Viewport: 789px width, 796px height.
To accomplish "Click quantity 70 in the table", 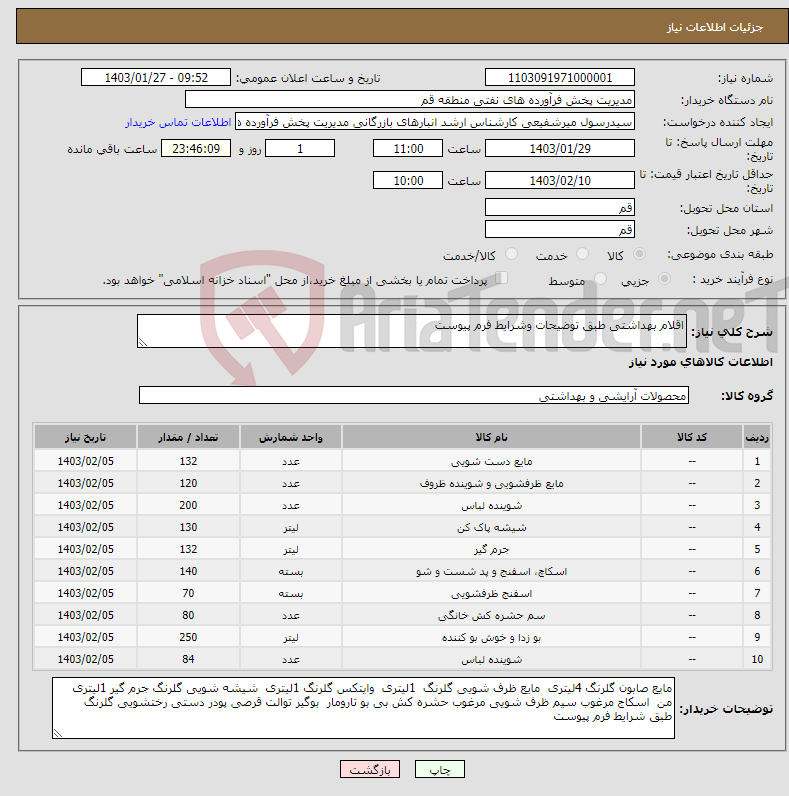I will point(188,593).
